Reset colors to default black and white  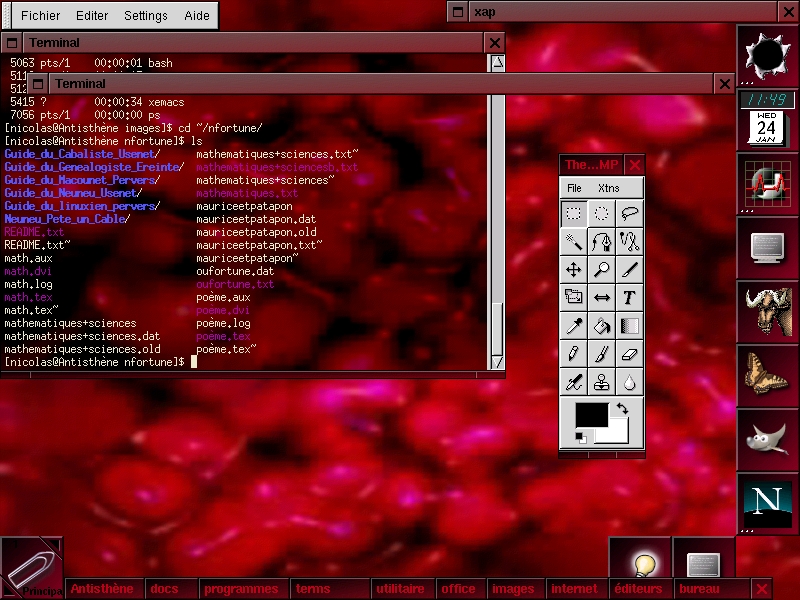coord(581,439)
